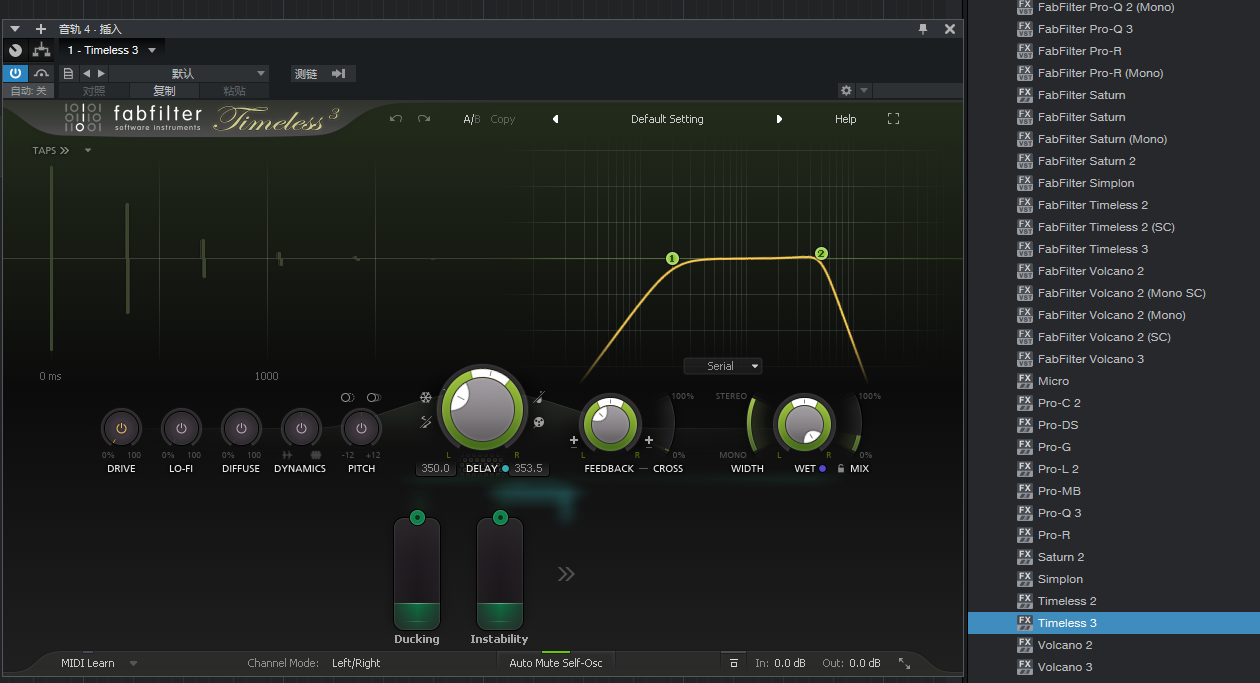
Task: Open the TAPS dropdown arrow
Action: click(x=88, y=151)
